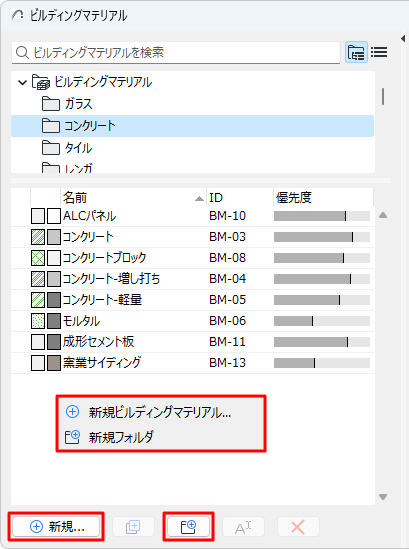Click priority bar of ALCパネル
The width and height of the screenshot is (409, 549).
[x=322, y=216]
